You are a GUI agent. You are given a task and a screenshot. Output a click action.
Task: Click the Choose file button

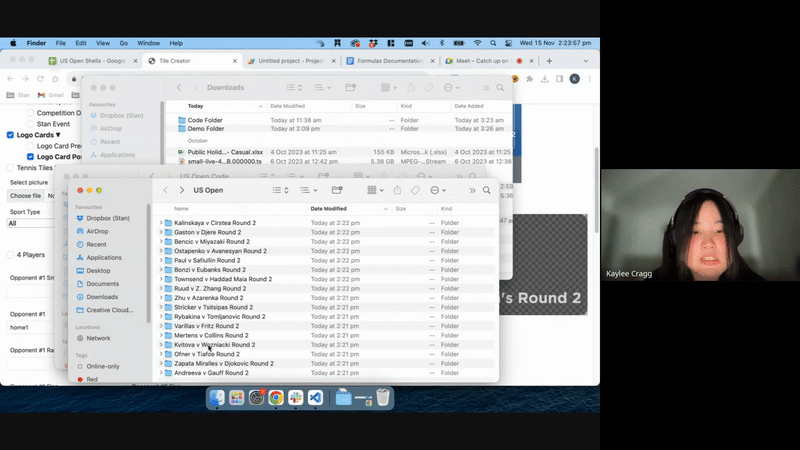click(x=25, y=196)
